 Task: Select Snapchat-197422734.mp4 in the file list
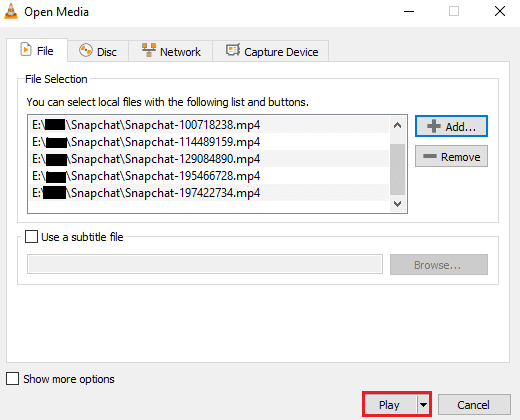click(209, 193)
